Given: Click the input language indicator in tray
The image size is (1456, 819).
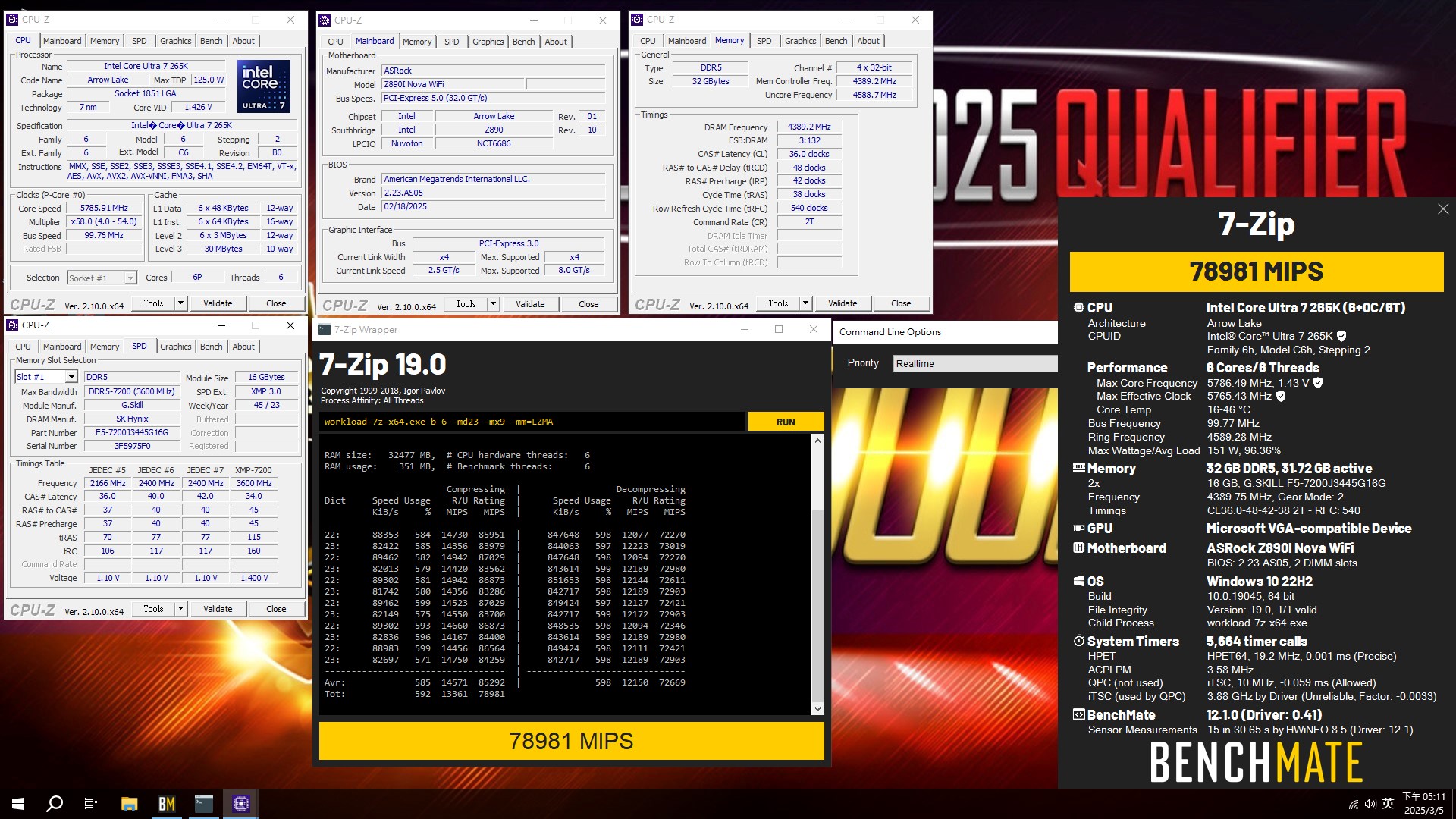Looking at the screenshot, I should pyautogui.click(x=1388, y=804).
